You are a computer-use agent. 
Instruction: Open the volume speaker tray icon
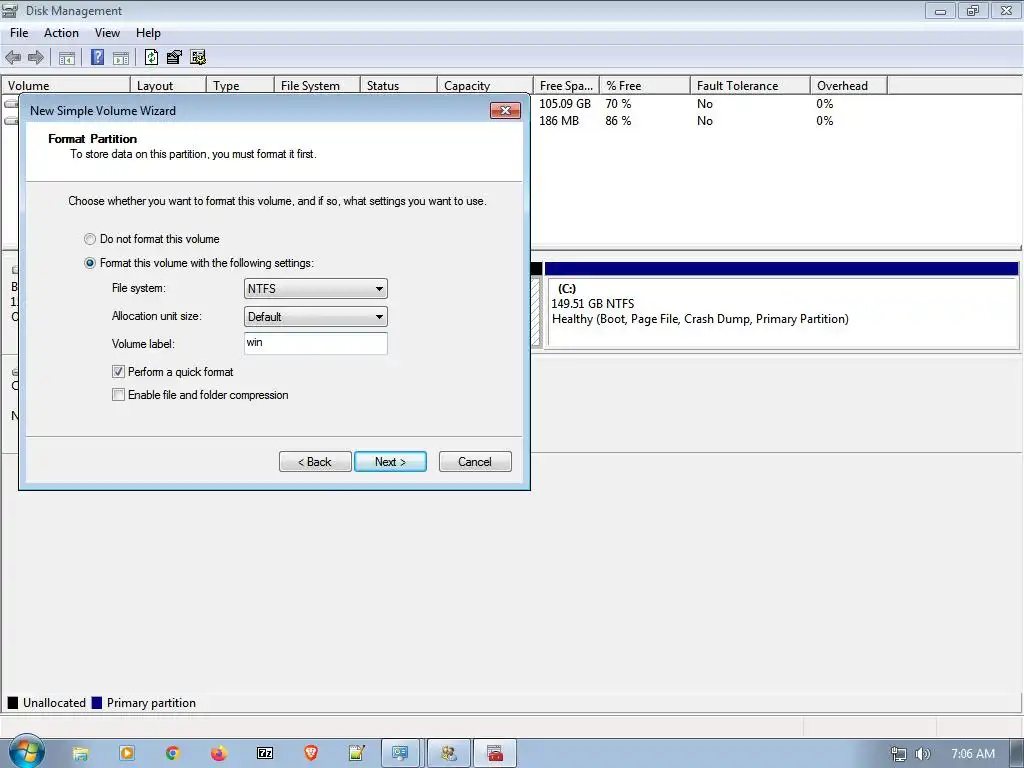pos(923,754)
